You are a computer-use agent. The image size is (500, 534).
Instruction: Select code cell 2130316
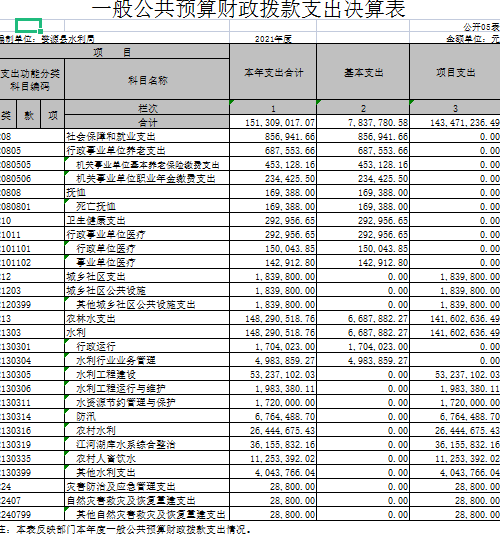[32, 430]
